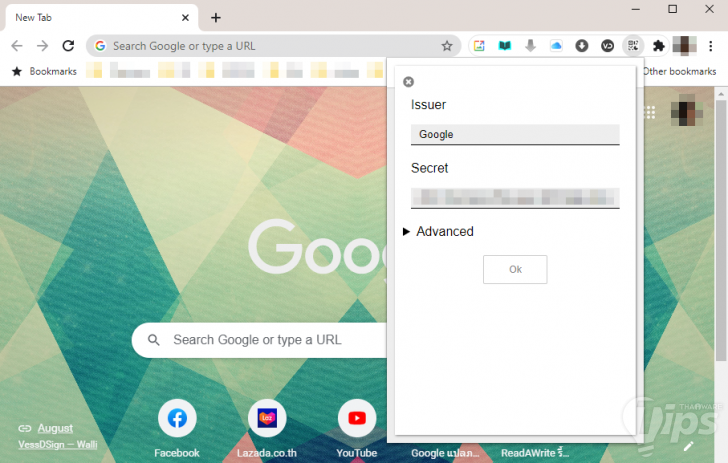Go forward to the next page
Screen dimensions: 728x463
42,46
